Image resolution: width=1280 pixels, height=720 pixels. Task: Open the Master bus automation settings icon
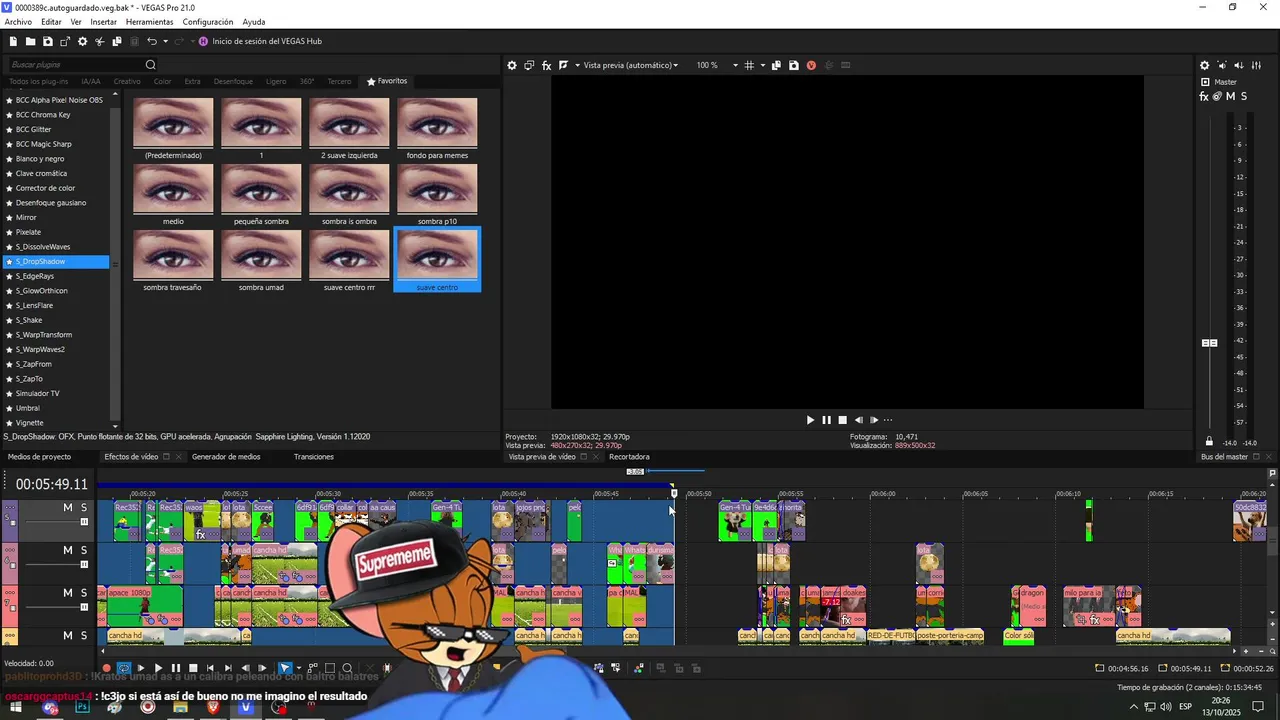coord(1217,96)
